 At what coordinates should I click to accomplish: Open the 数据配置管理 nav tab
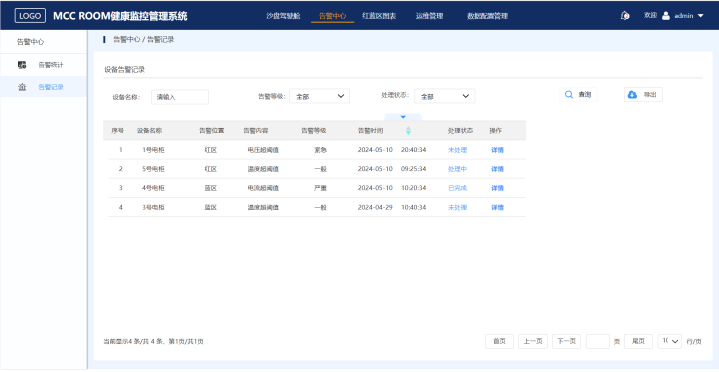click(487, 16)
